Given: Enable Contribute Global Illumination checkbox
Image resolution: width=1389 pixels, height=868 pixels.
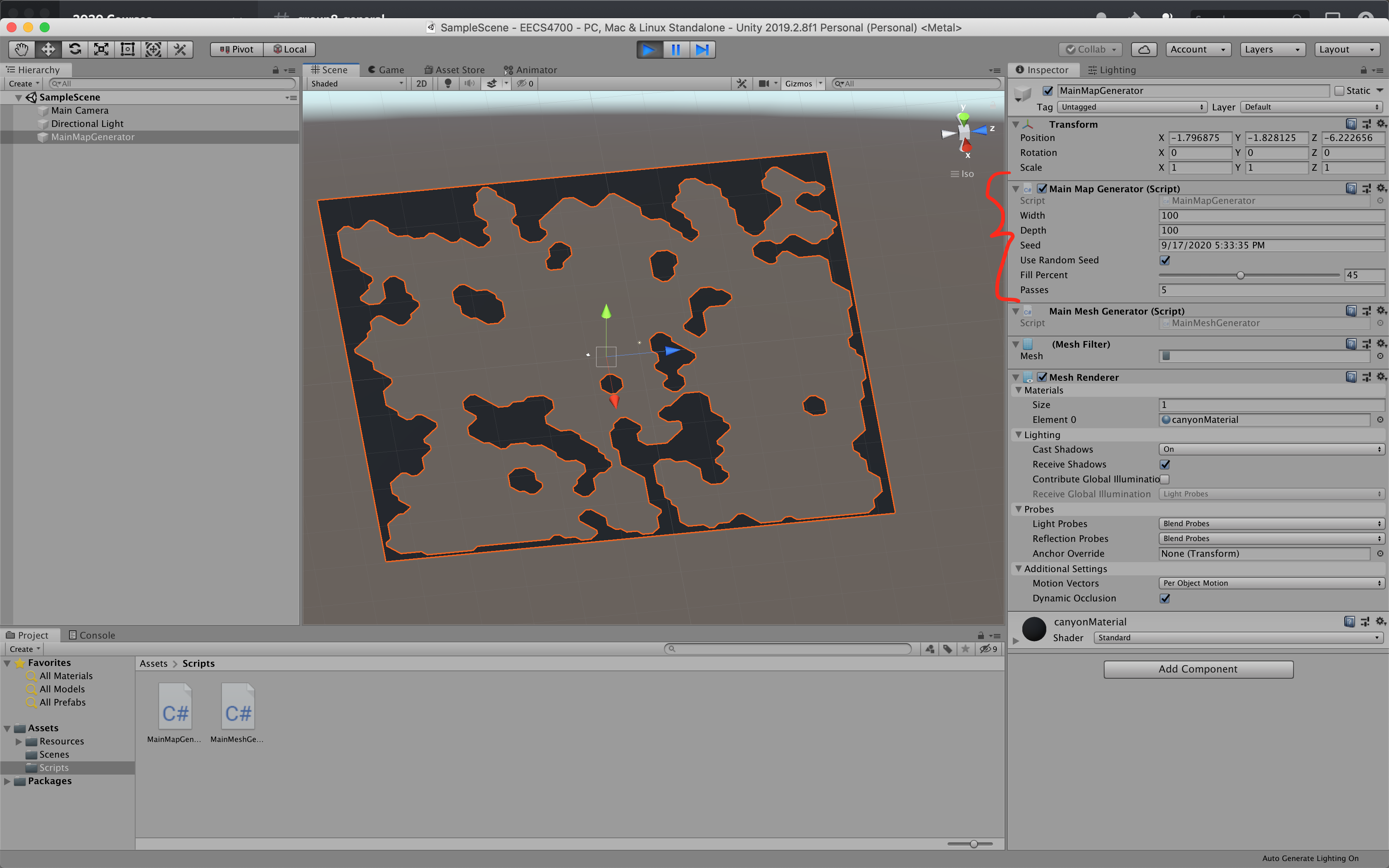Looking at the screenshot, I should [x=1165, y=479].
